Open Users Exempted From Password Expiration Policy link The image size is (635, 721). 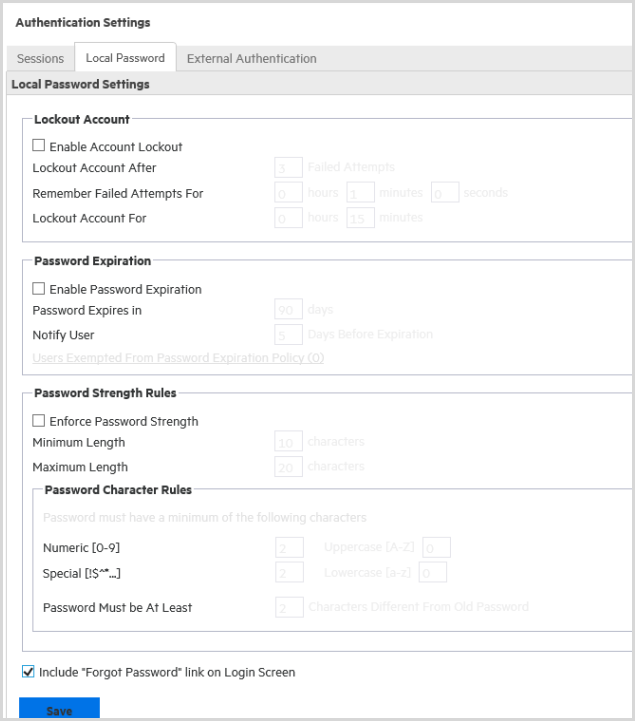click(178, 358)
